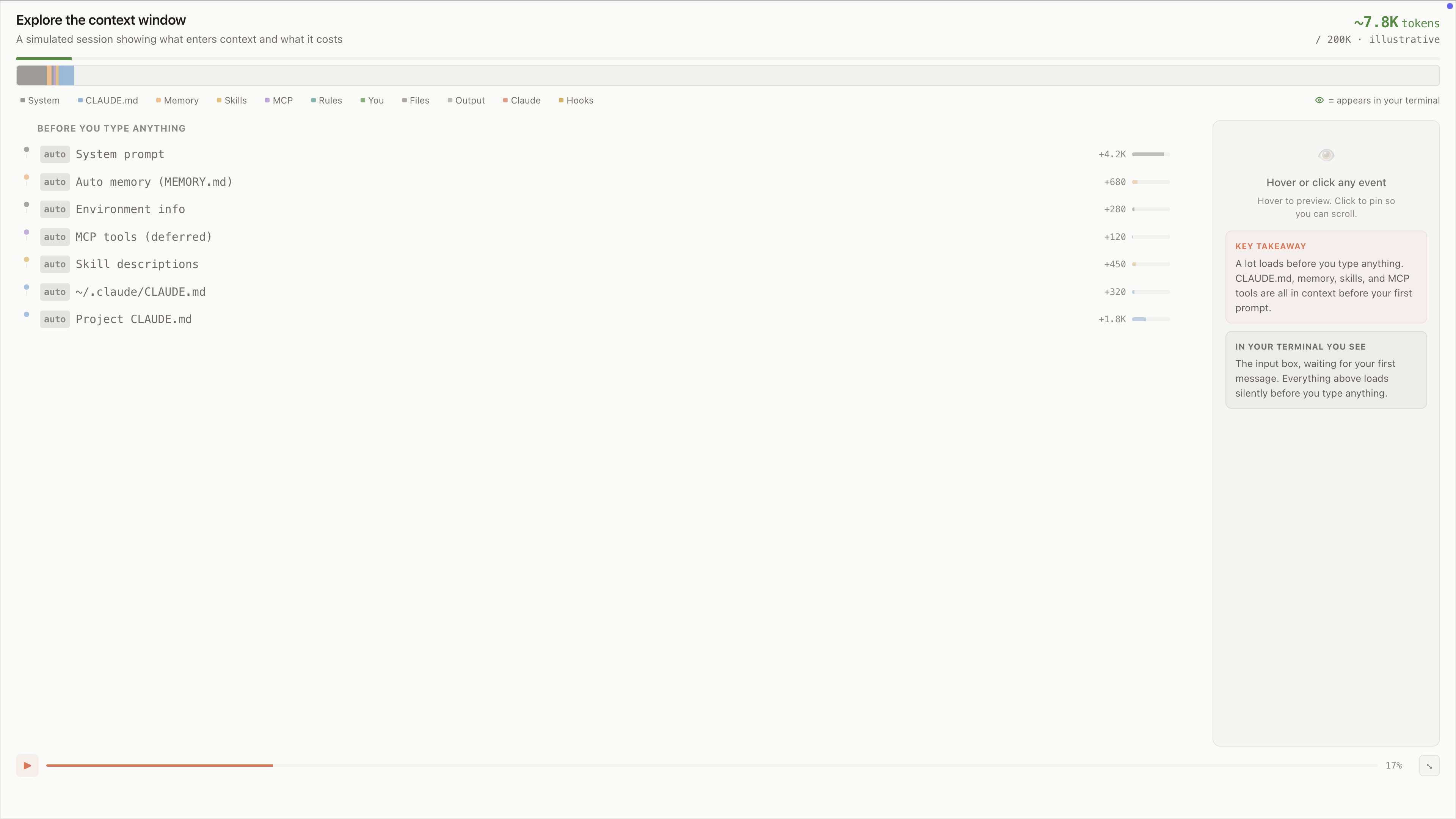Click the You legend item
Viewport: 1456px width, 819px height.
[372, 100]
